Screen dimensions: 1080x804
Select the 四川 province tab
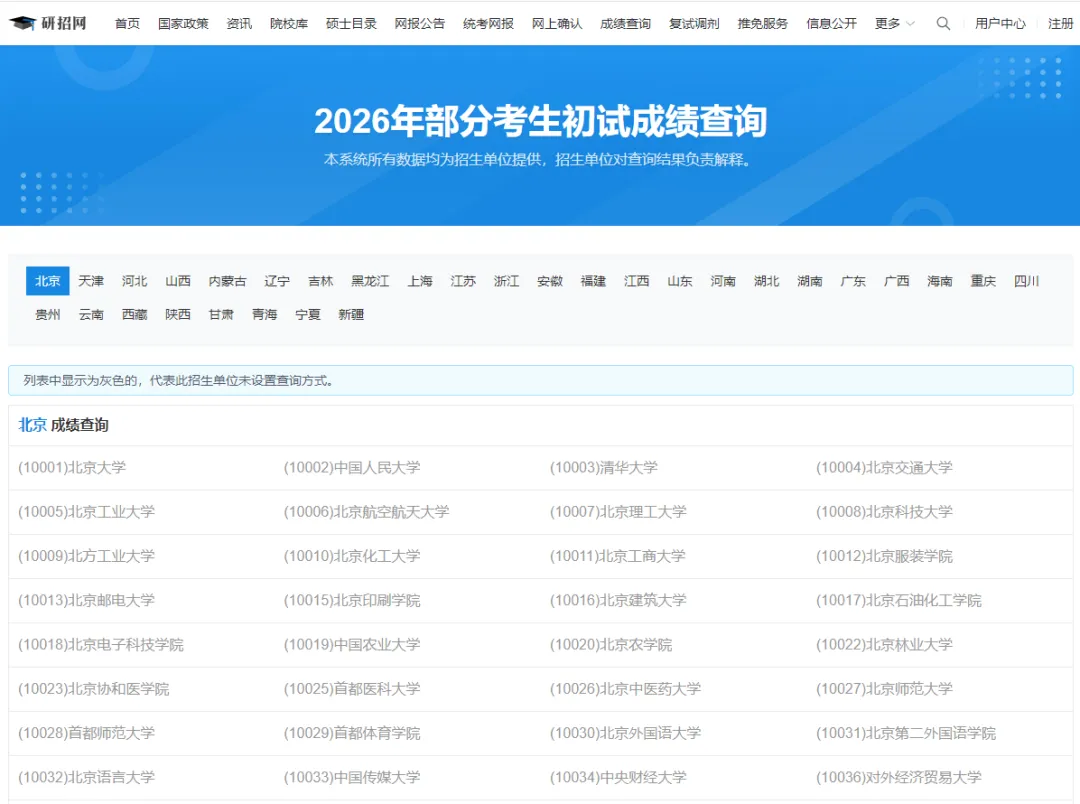[1027, 280]
